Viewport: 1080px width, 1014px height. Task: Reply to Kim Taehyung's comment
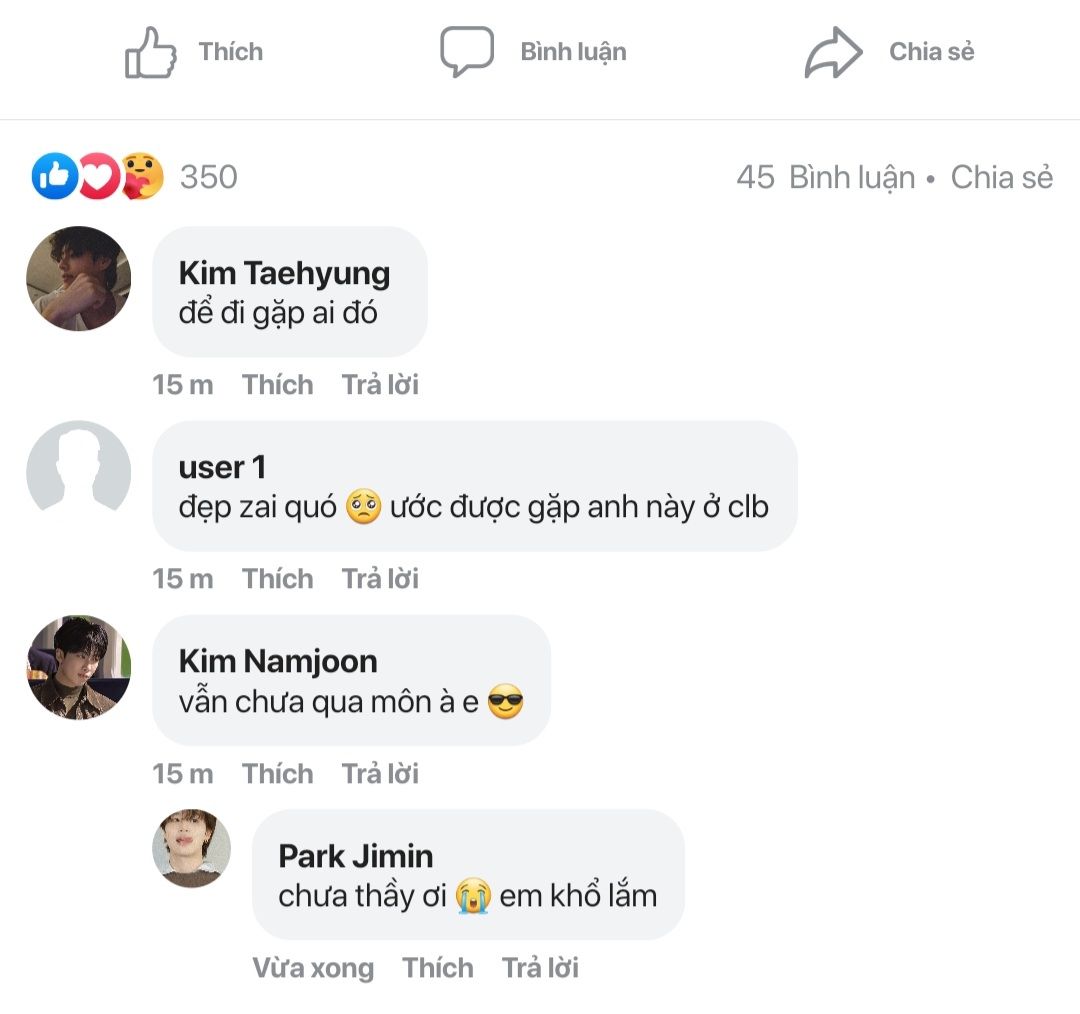(x=380, y=385)
